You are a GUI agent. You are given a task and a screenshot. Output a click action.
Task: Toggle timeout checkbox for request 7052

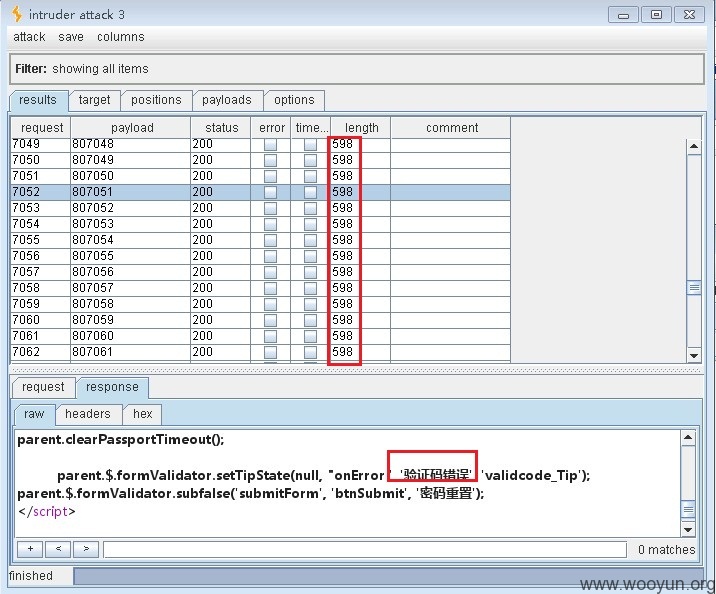(311, 192)
